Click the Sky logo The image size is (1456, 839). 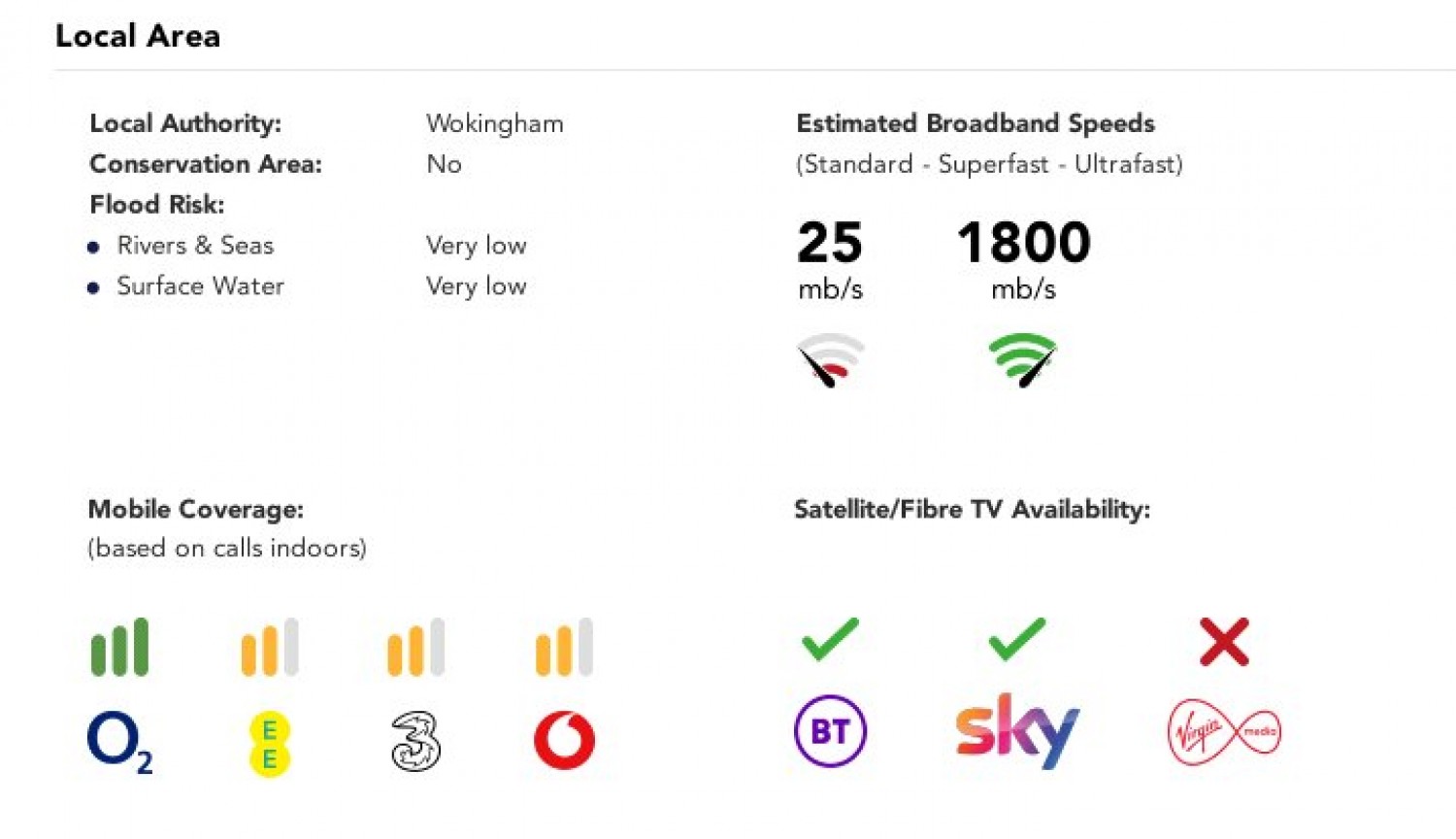[x=1016, y=730]
